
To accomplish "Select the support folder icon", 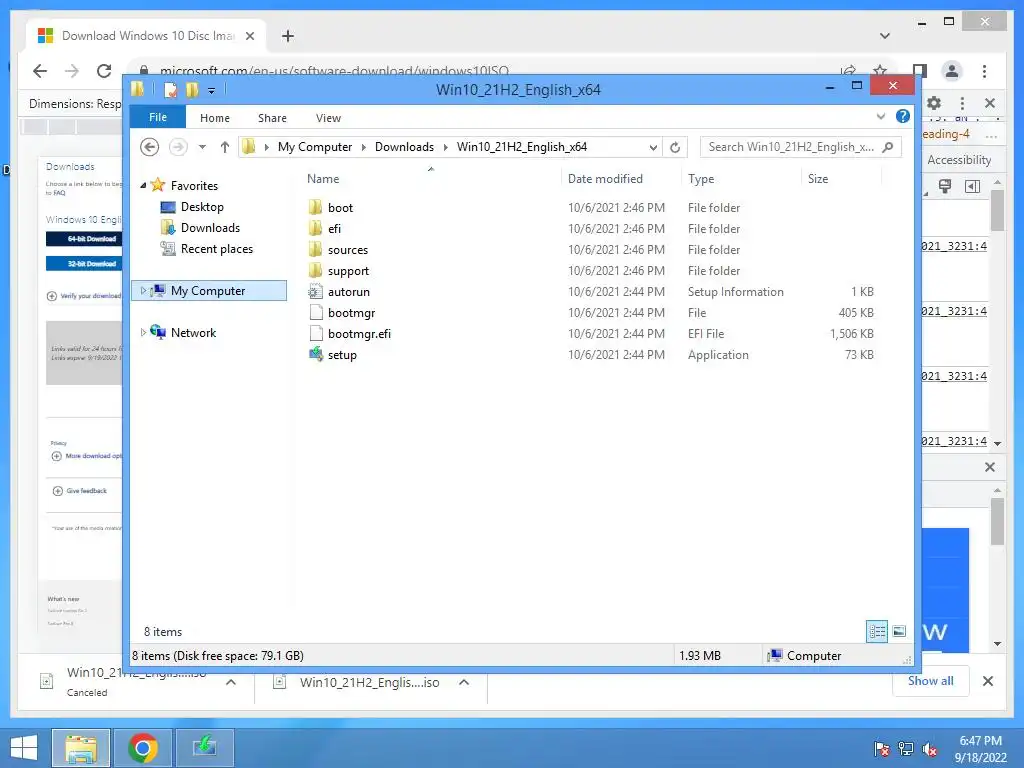I will [315, 270].
